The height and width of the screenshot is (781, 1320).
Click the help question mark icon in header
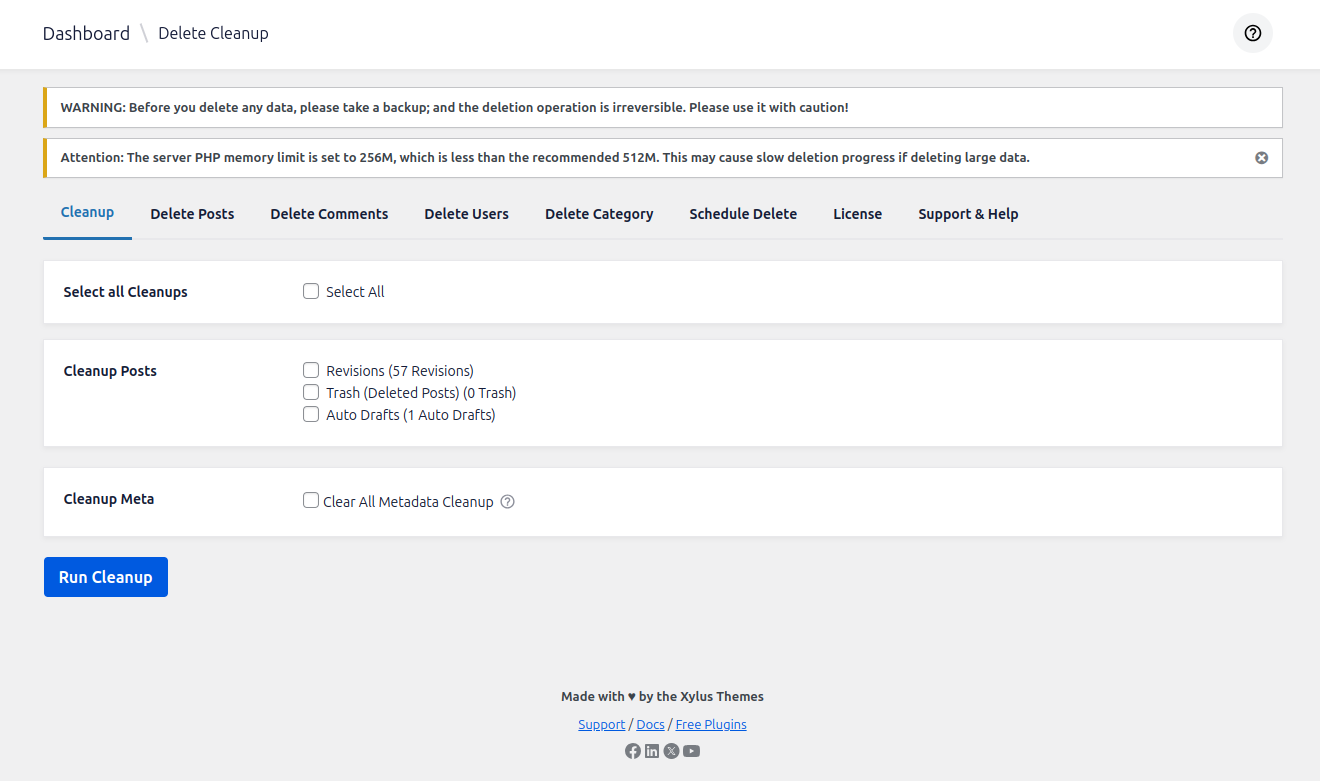[x=1252, y=33]
